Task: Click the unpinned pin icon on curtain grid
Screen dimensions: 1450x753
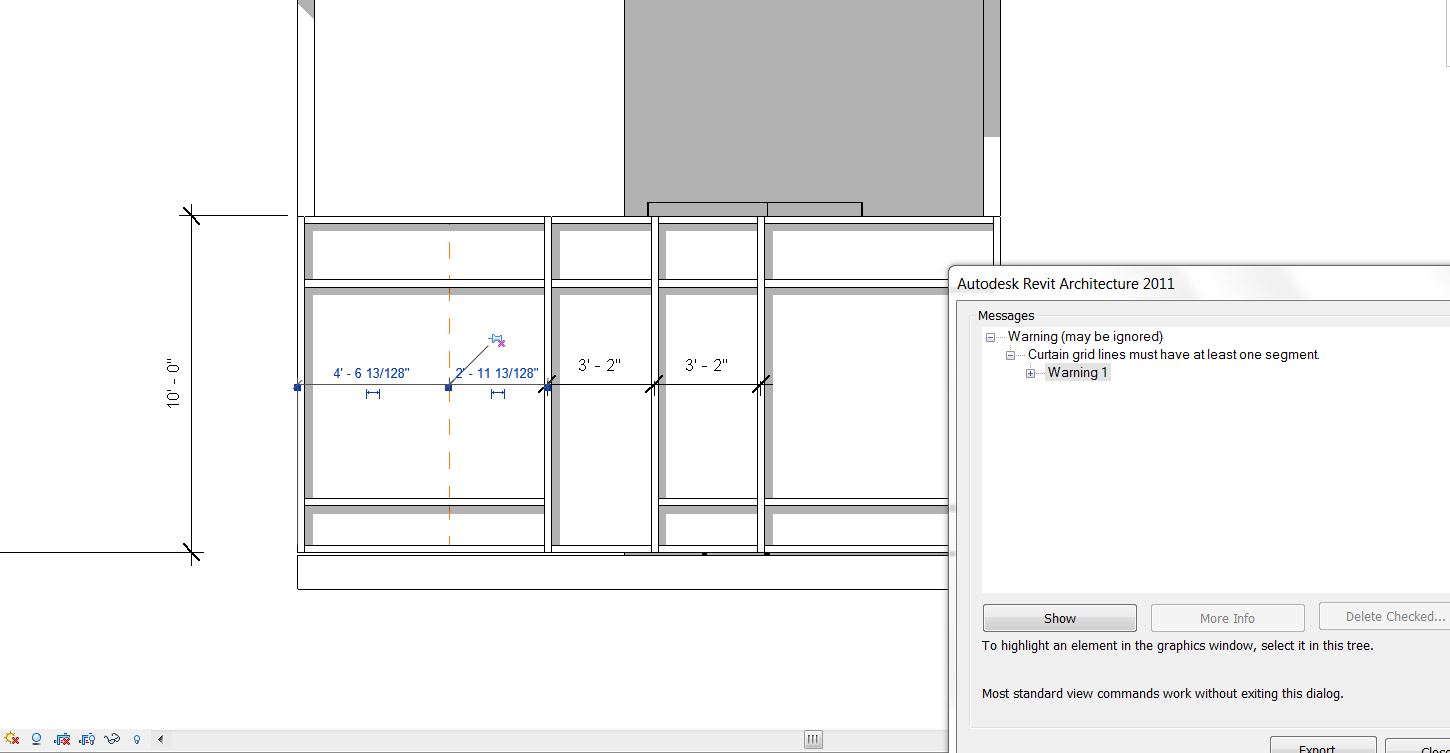Action: click(x=497, y=341)
